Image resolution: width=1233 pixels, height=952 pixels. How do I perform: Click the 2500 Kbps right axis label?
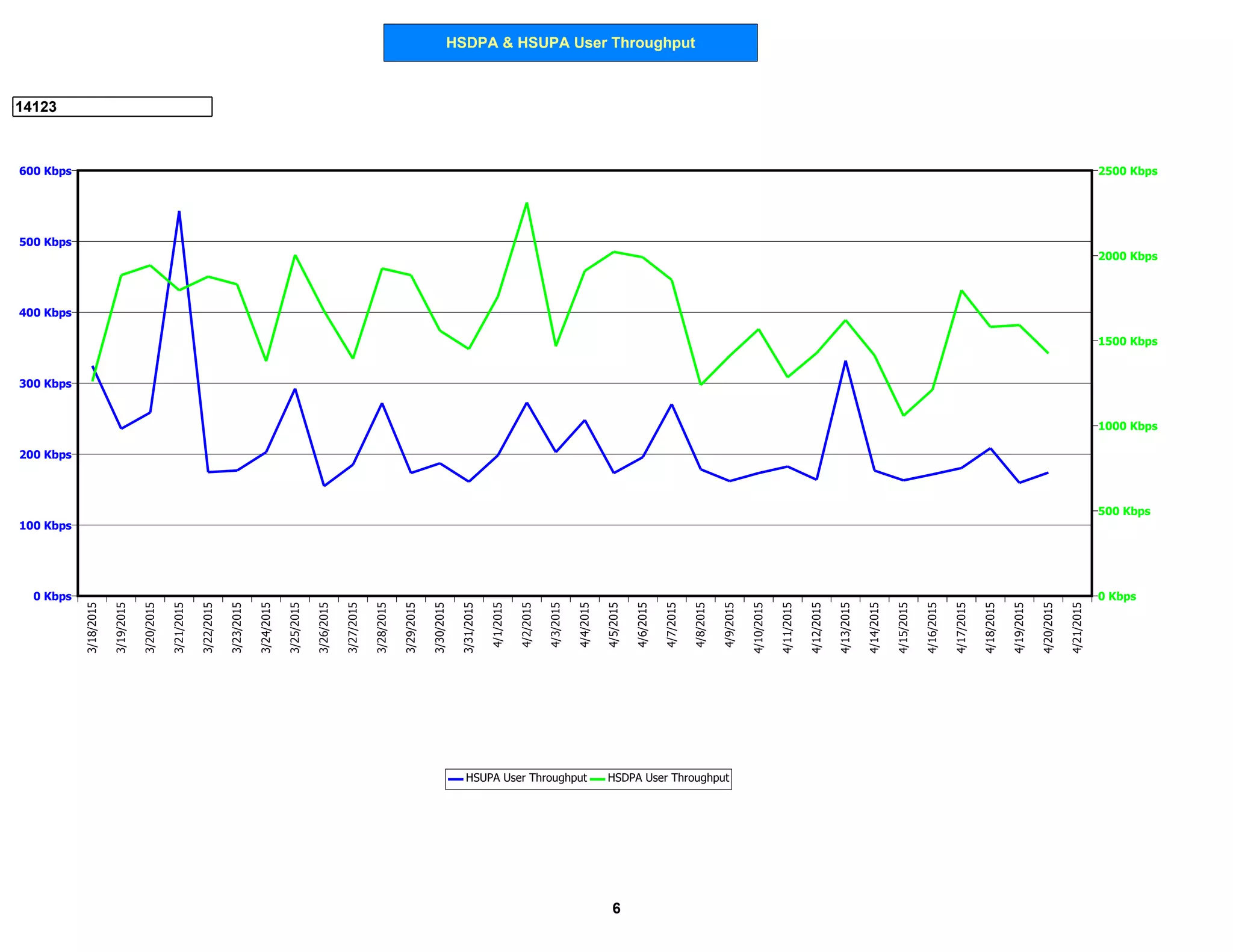(x=1128, y=171)
